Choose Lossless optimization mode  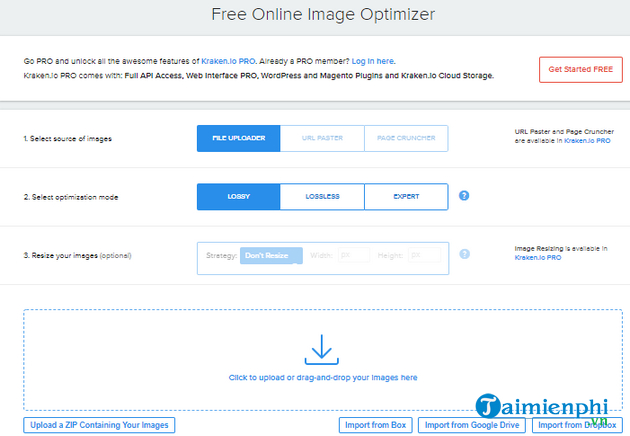point(322,197)
